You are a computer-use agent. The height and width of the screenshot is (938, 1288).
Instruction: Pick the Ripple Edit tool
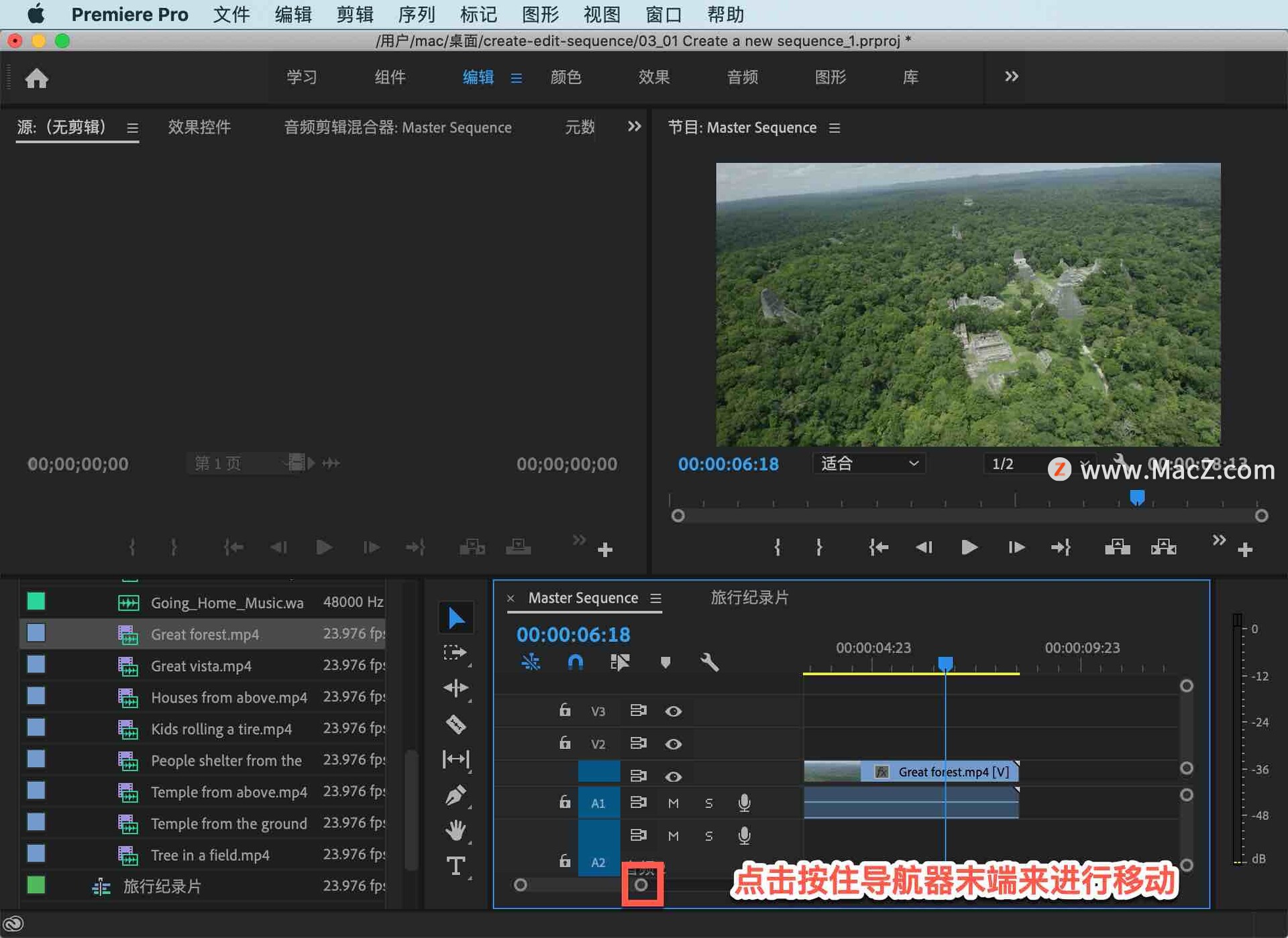click(x=455, y=688)
